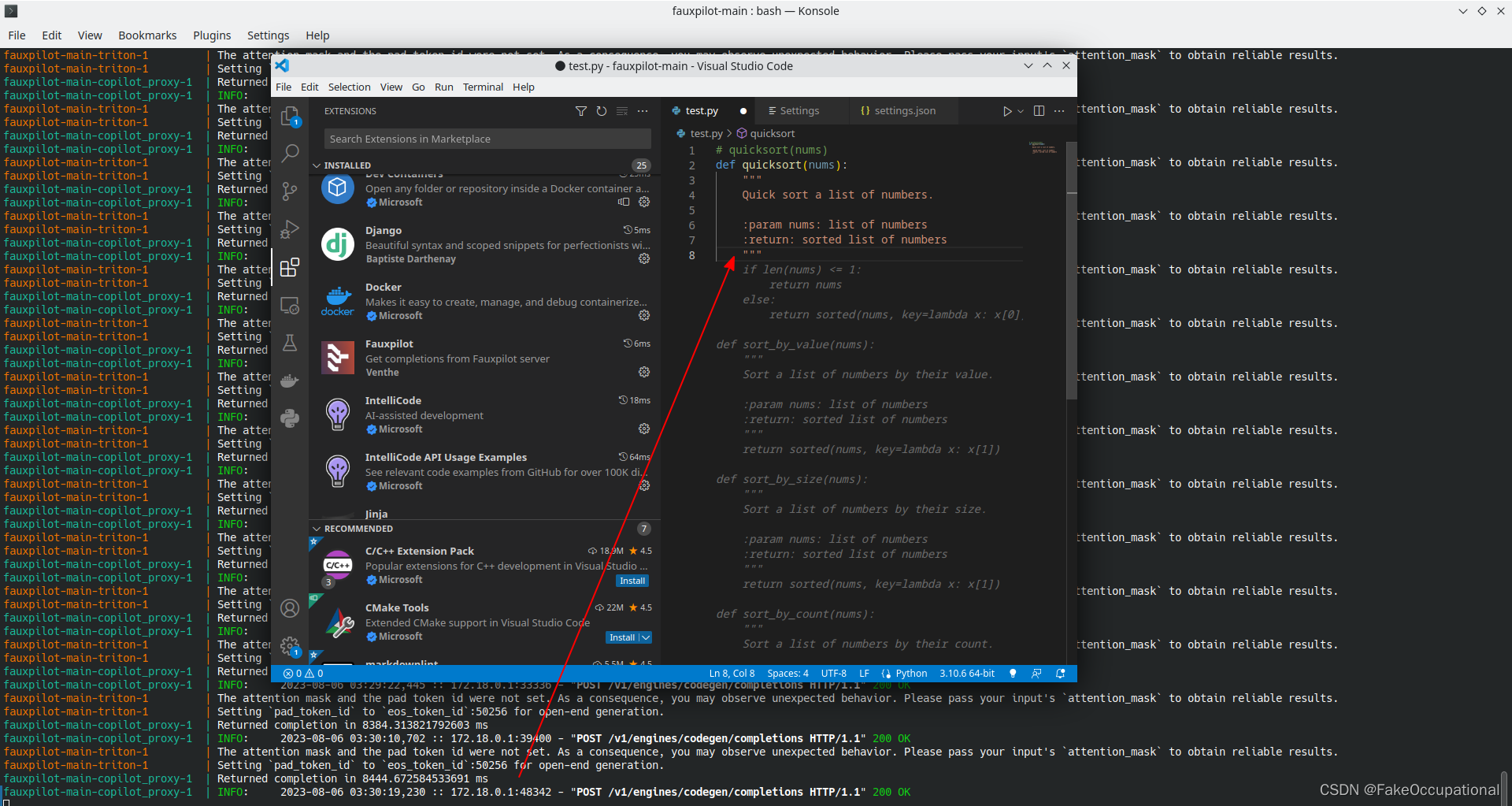Open the Remote Explorer view
1512x806 pixels.
(290, 305)
